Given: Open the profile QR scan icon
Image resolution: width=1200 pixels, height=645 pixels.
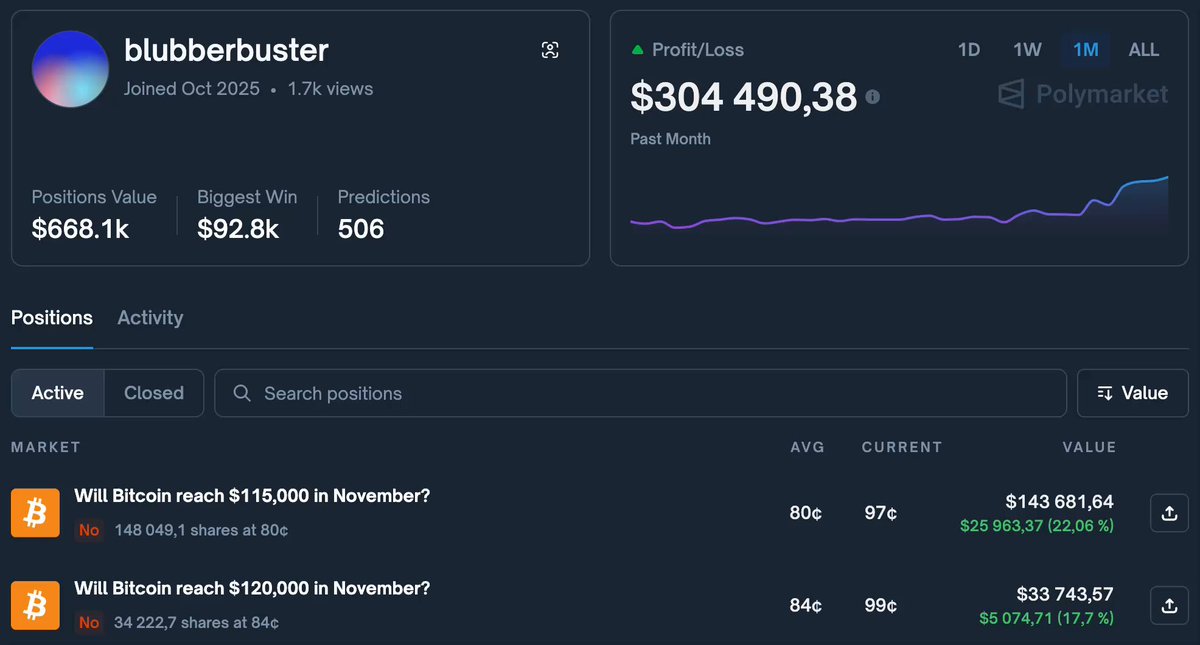Looking at the screenshot, I should [x=550, y=50].
